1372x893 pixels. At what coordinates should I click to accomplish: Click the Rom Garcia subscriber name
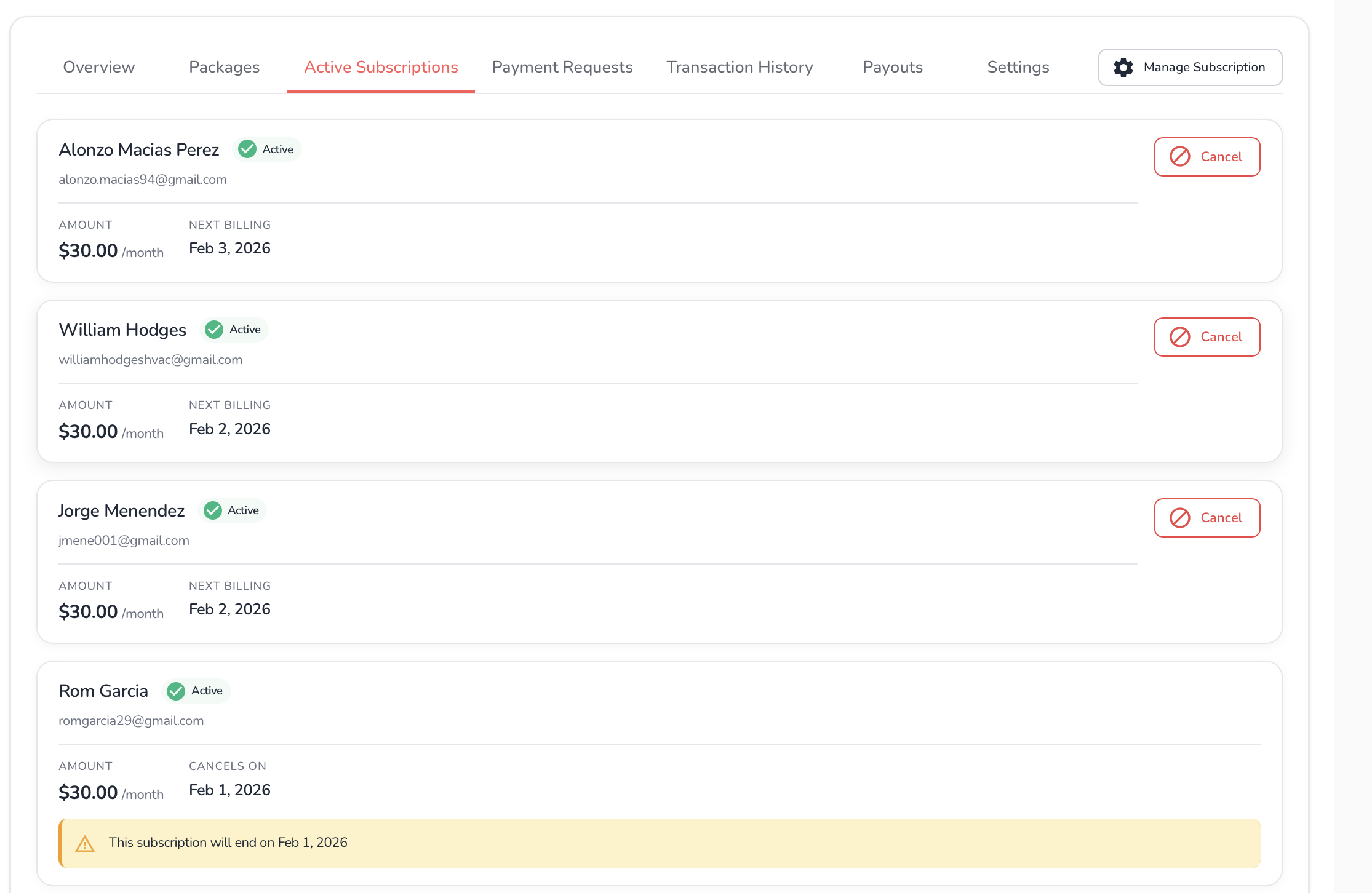[103, 691]
